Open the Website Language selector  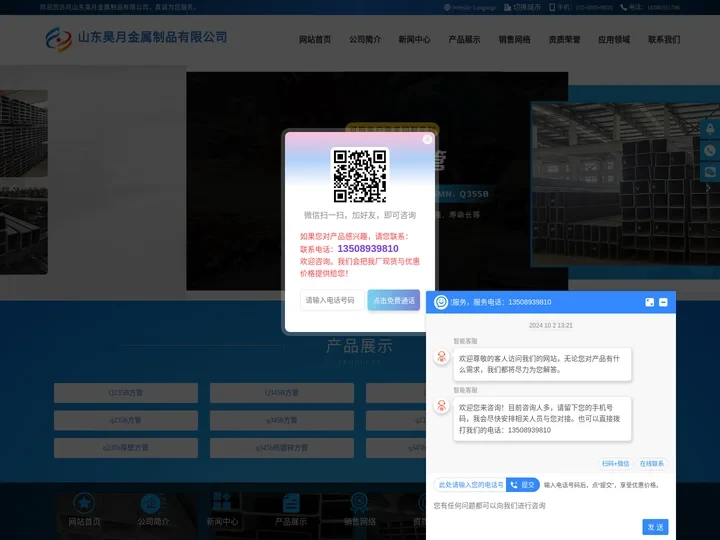[x=470, y=7]
